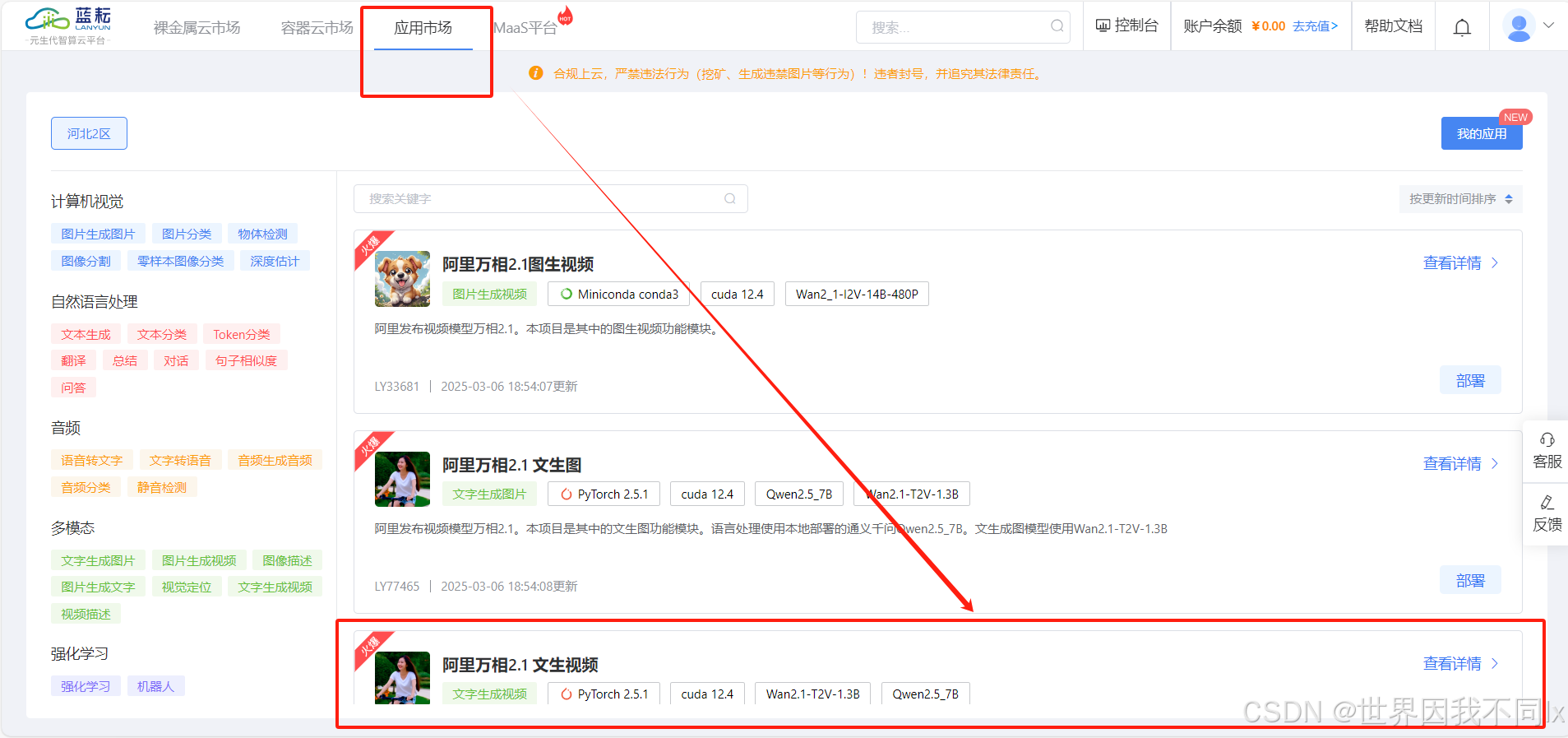Open the 阿里万相2.1 文生视频 thumbnail

point(402,678)
